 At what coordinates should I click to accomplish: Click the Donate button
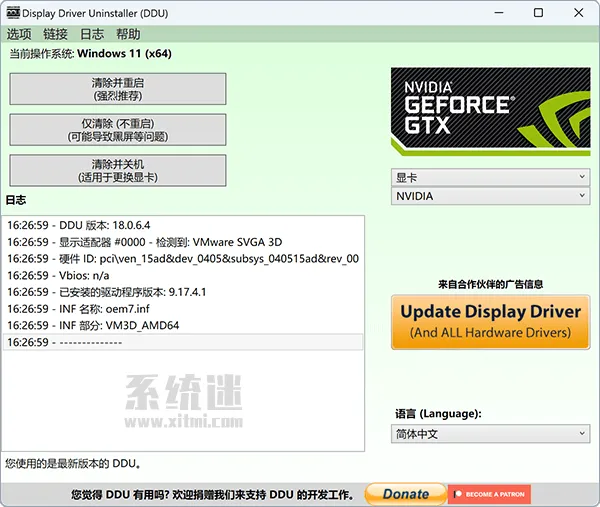406,494
